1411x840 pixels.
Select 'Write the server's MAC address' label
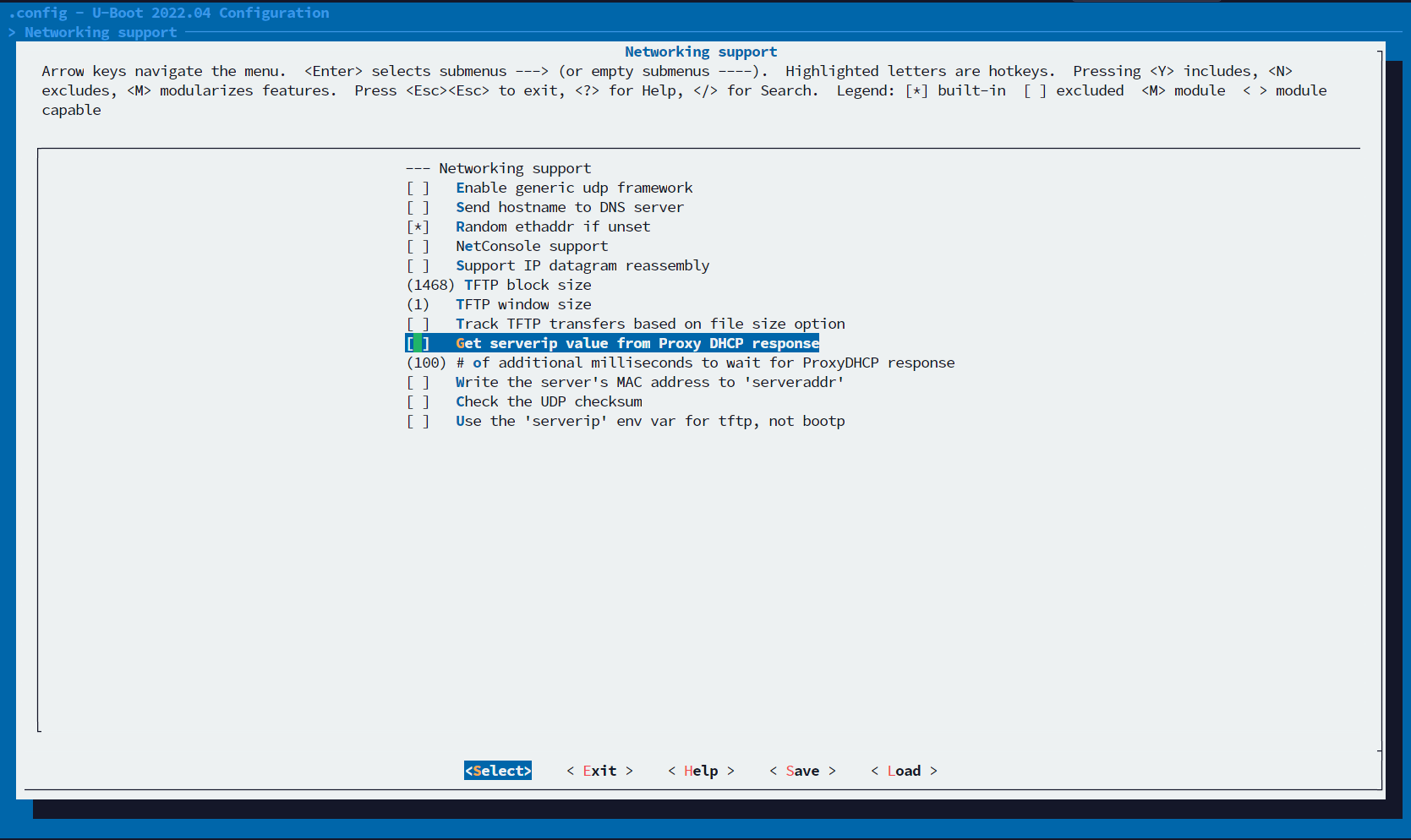[650, 382]
